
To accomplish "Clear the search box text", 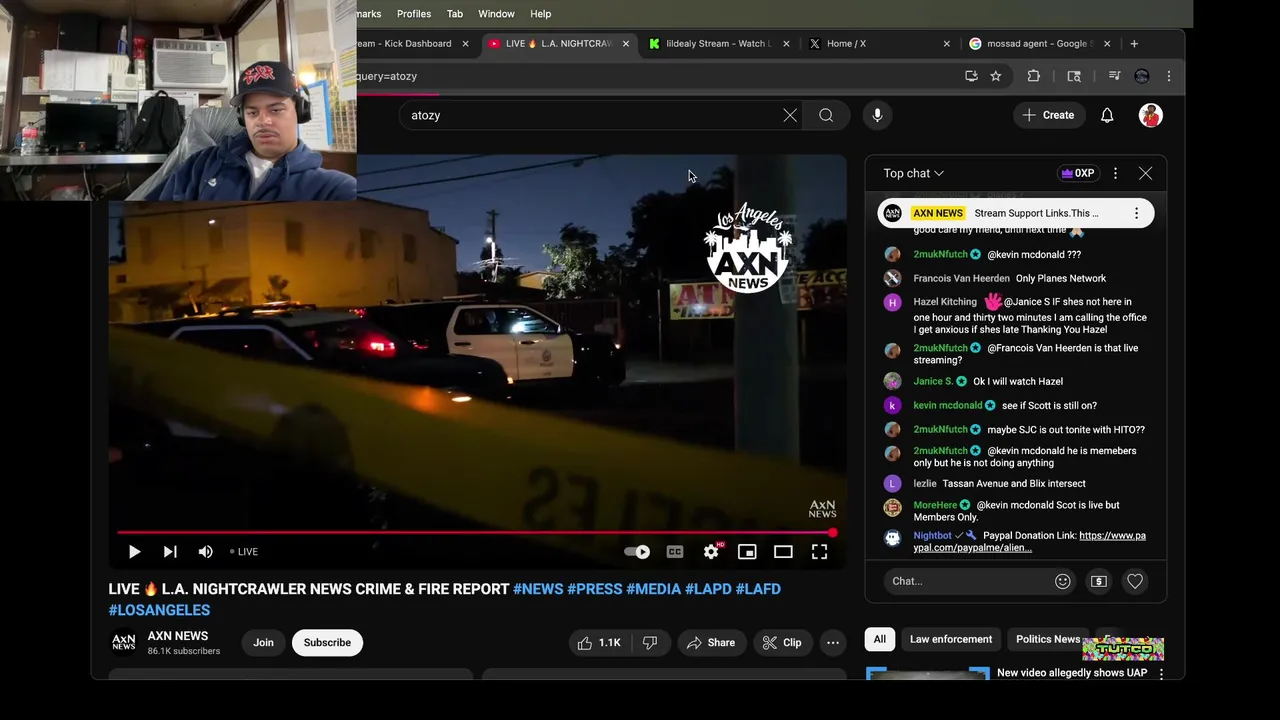I will 790,115.
